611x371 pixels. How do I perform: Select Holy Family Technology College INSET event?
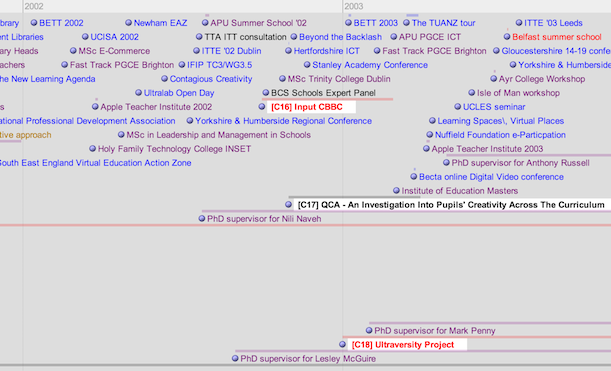[x=174, y=149]
